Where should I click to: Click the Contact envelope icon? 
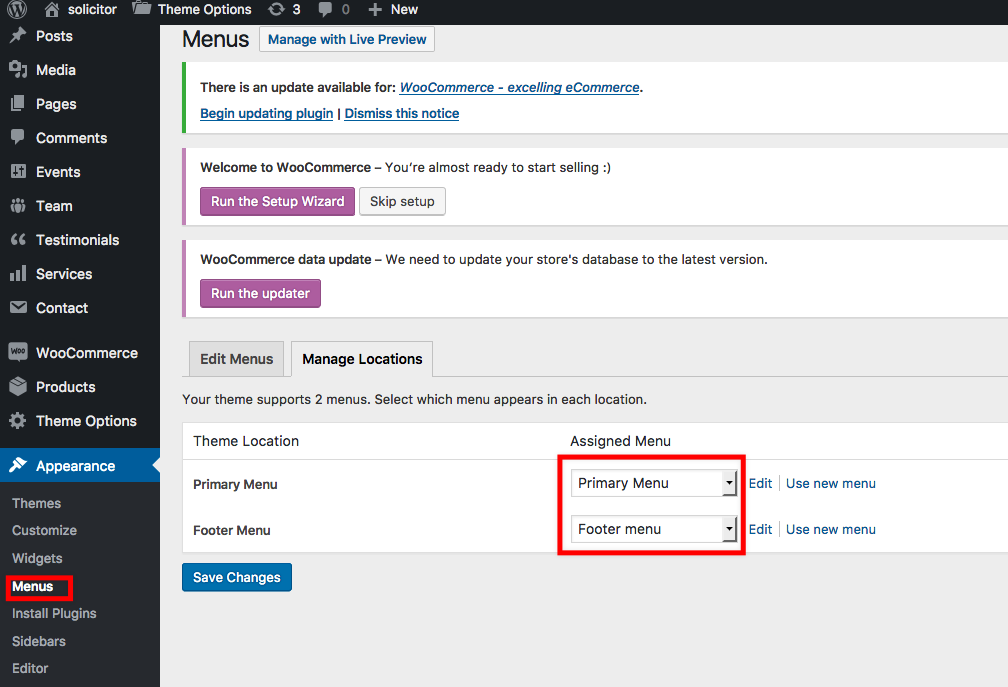[x=18, y=307]
